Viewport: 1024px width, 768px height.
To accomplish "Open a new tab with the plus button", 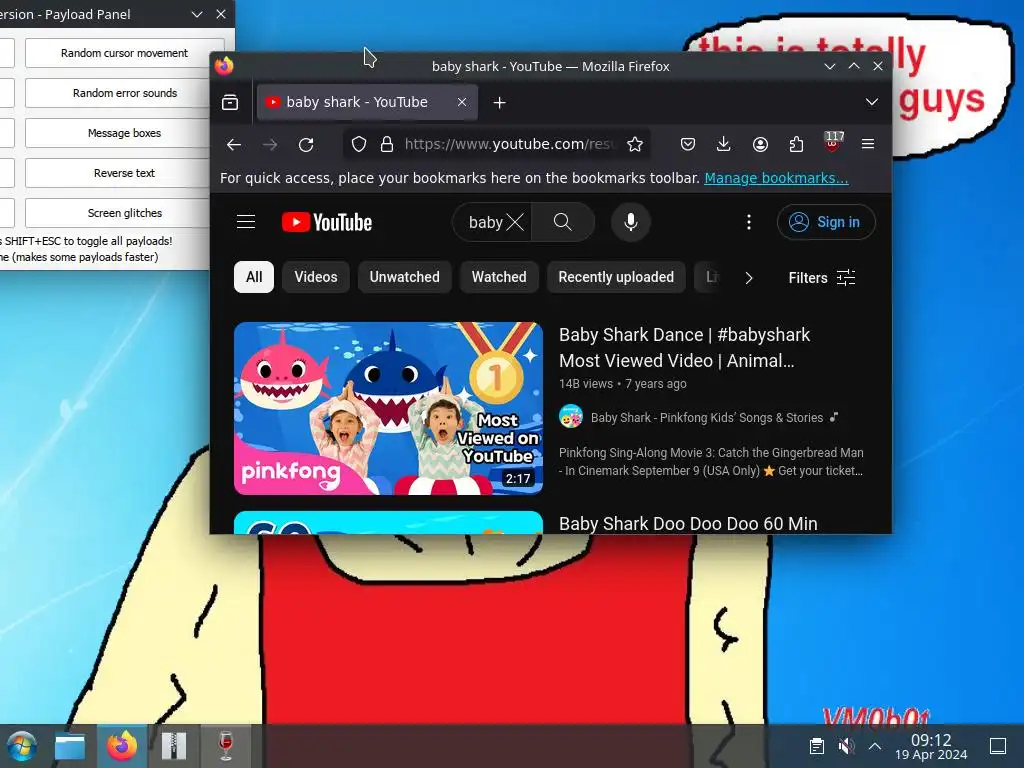I will click(500, 103).
